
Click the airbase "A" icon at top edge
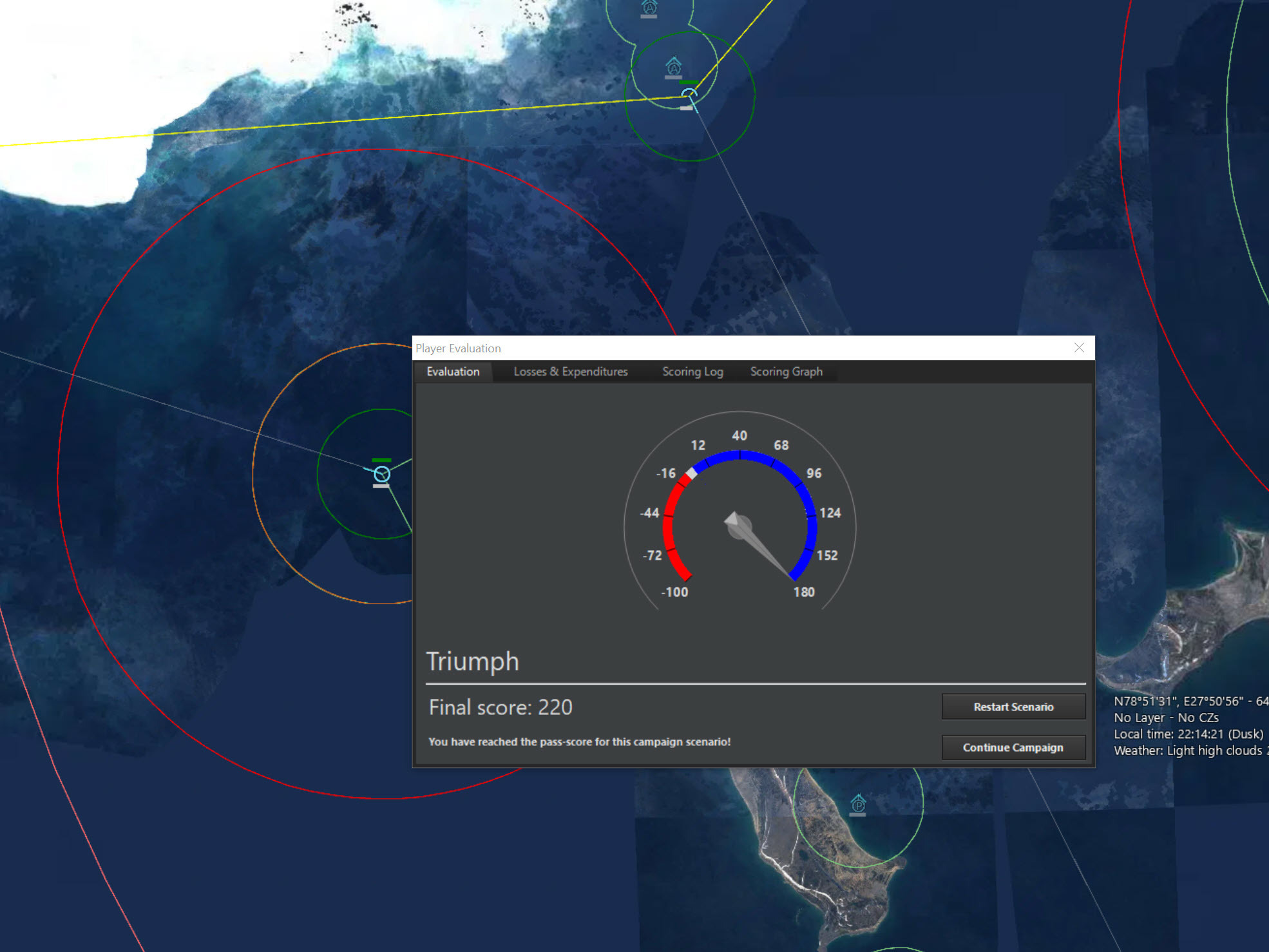[x=649, y=8]
